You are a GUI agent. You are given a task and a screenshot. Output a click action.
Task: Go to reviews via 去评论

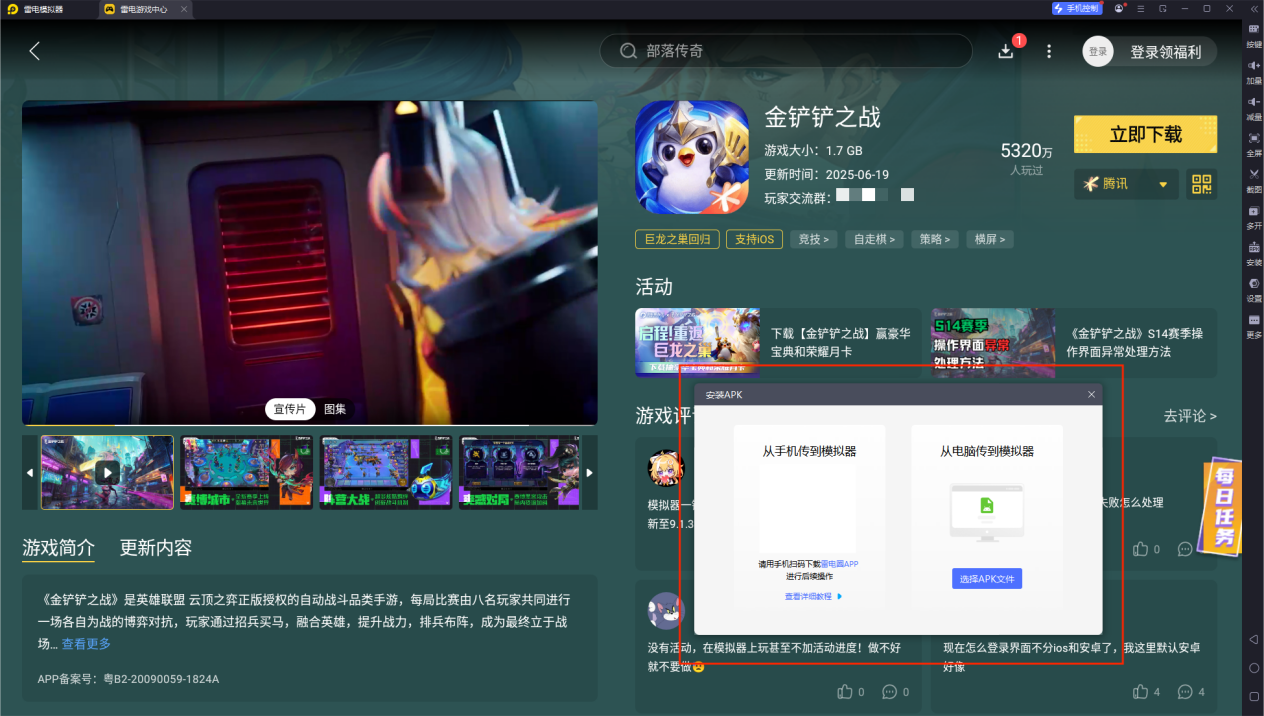[1190, 415]
